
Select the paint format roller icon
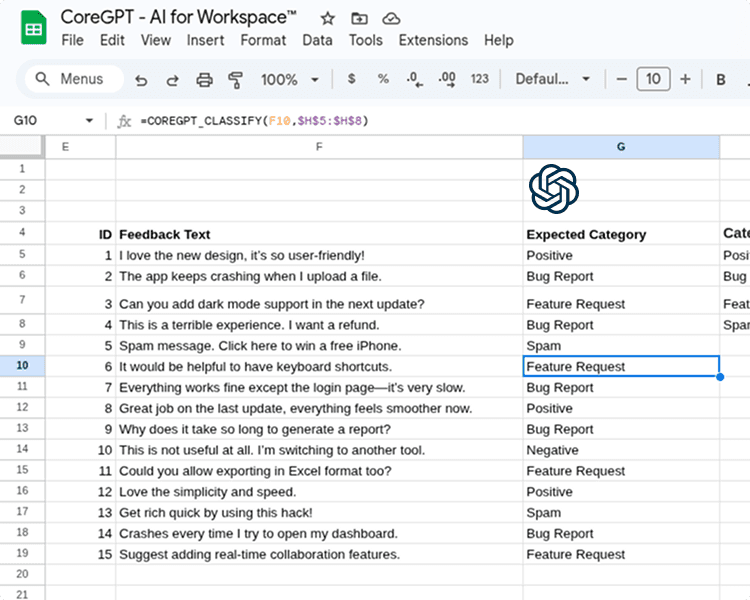tap(236, 80)
